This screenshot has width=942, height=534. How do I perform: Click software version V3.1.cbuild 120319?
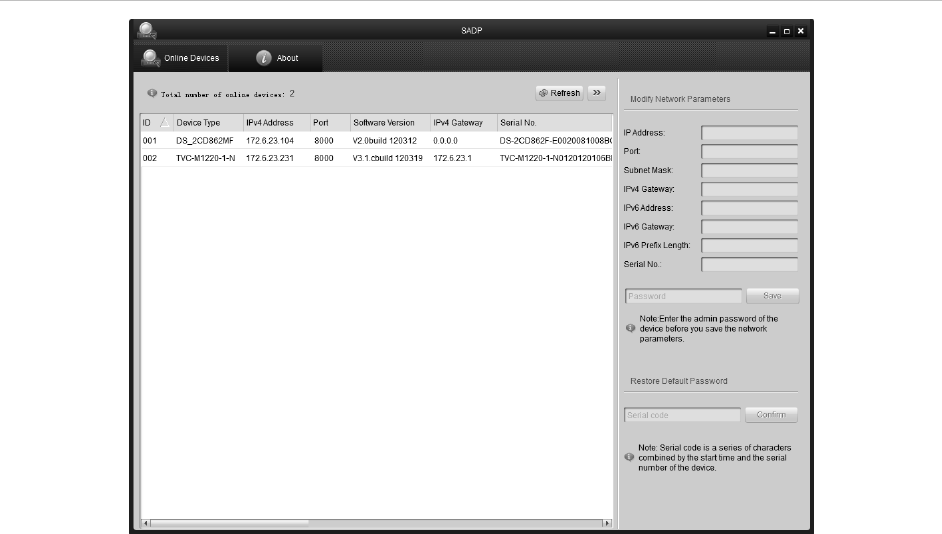point(387,158)
